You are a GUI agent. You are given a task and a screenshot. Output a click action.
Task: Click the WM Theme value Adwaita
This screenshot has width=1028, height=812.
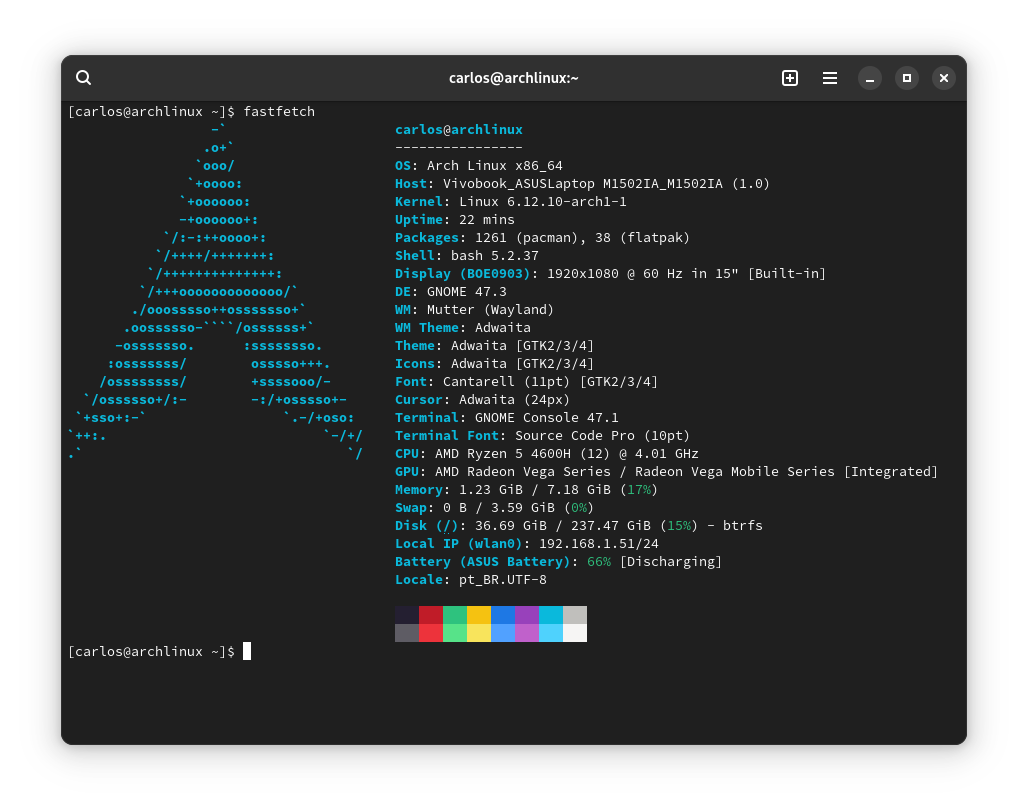[x=503, y=328]
